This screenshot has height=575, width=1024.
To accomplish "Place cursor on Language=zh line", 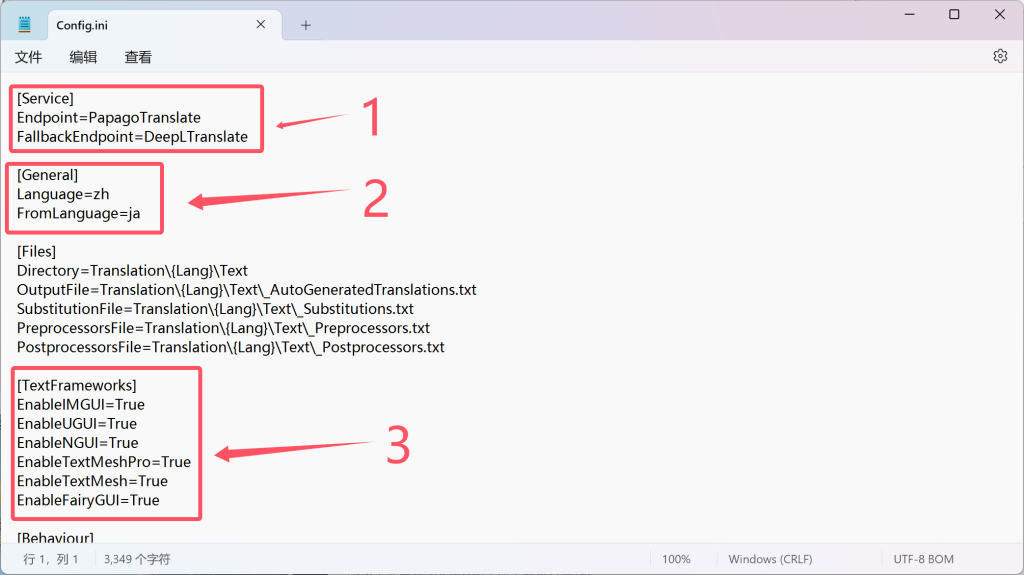I will pyautogui.click(x=63, y=194).
